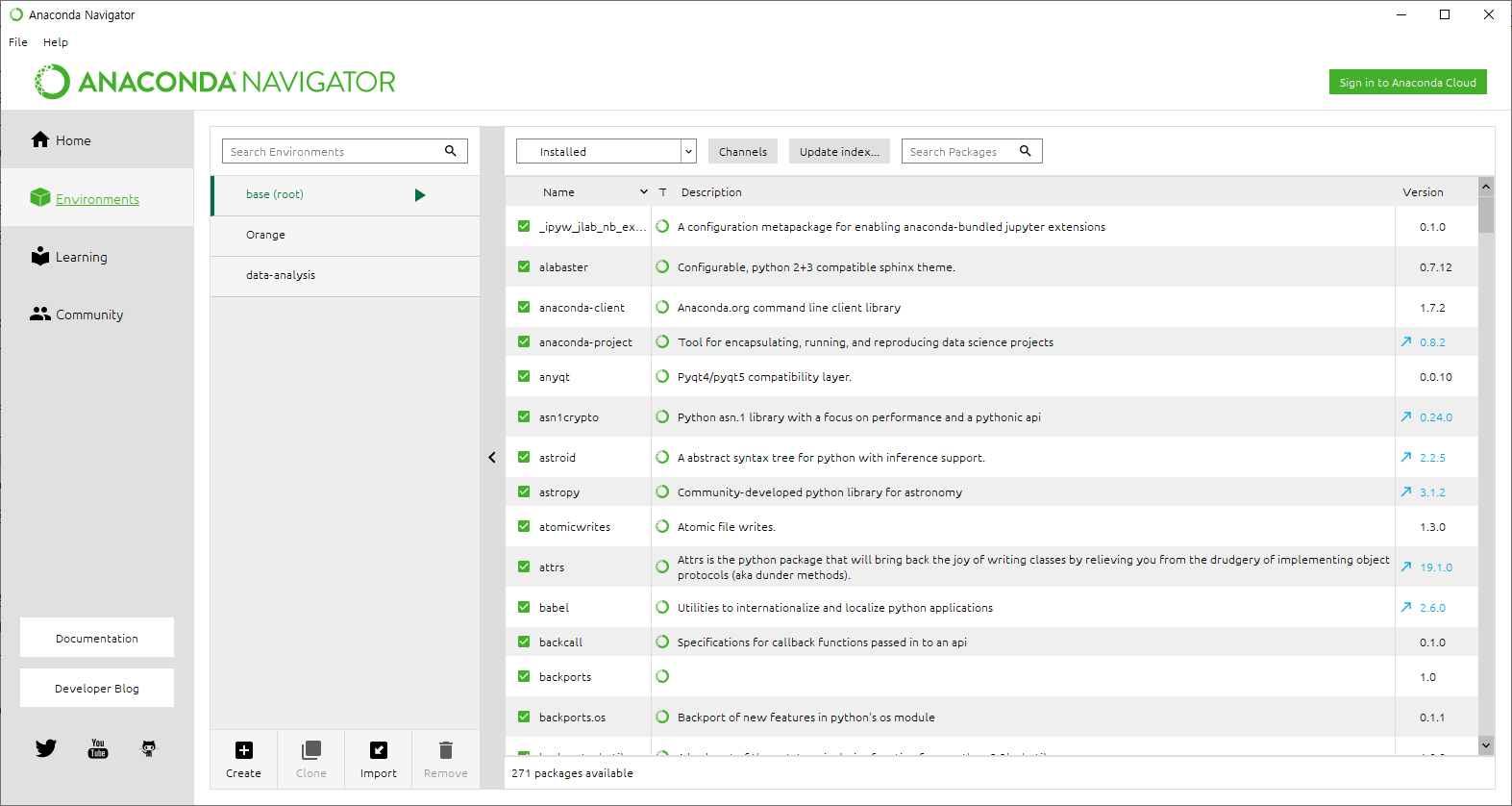Image resolution: width=1512 pixels, height=806 pixels.
Task: Click scrollbar down arrow in package list
Action: [x=1486, y=745]
